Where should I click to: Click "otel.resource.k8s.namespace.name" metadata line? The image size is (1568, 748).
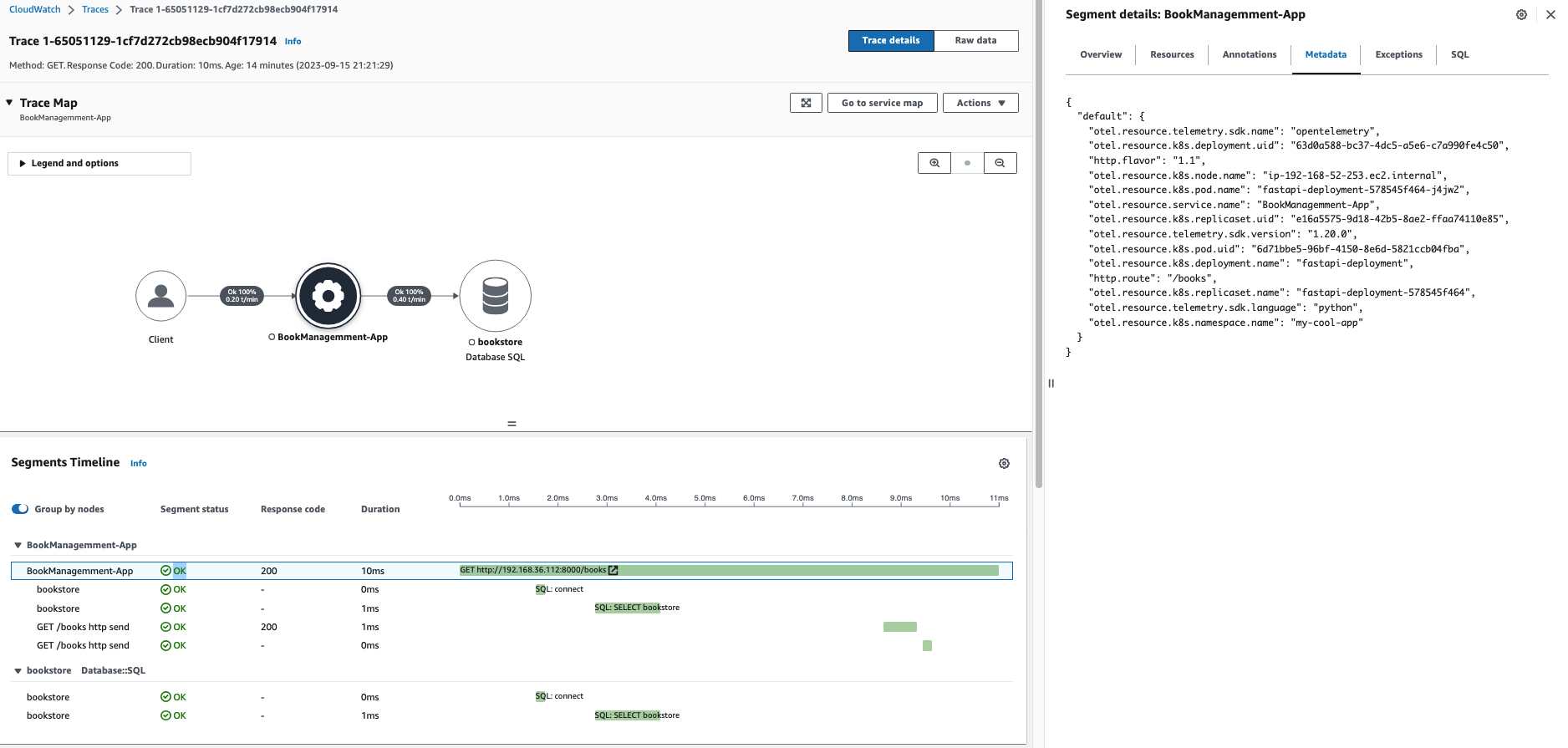(x=1225, y=323)
